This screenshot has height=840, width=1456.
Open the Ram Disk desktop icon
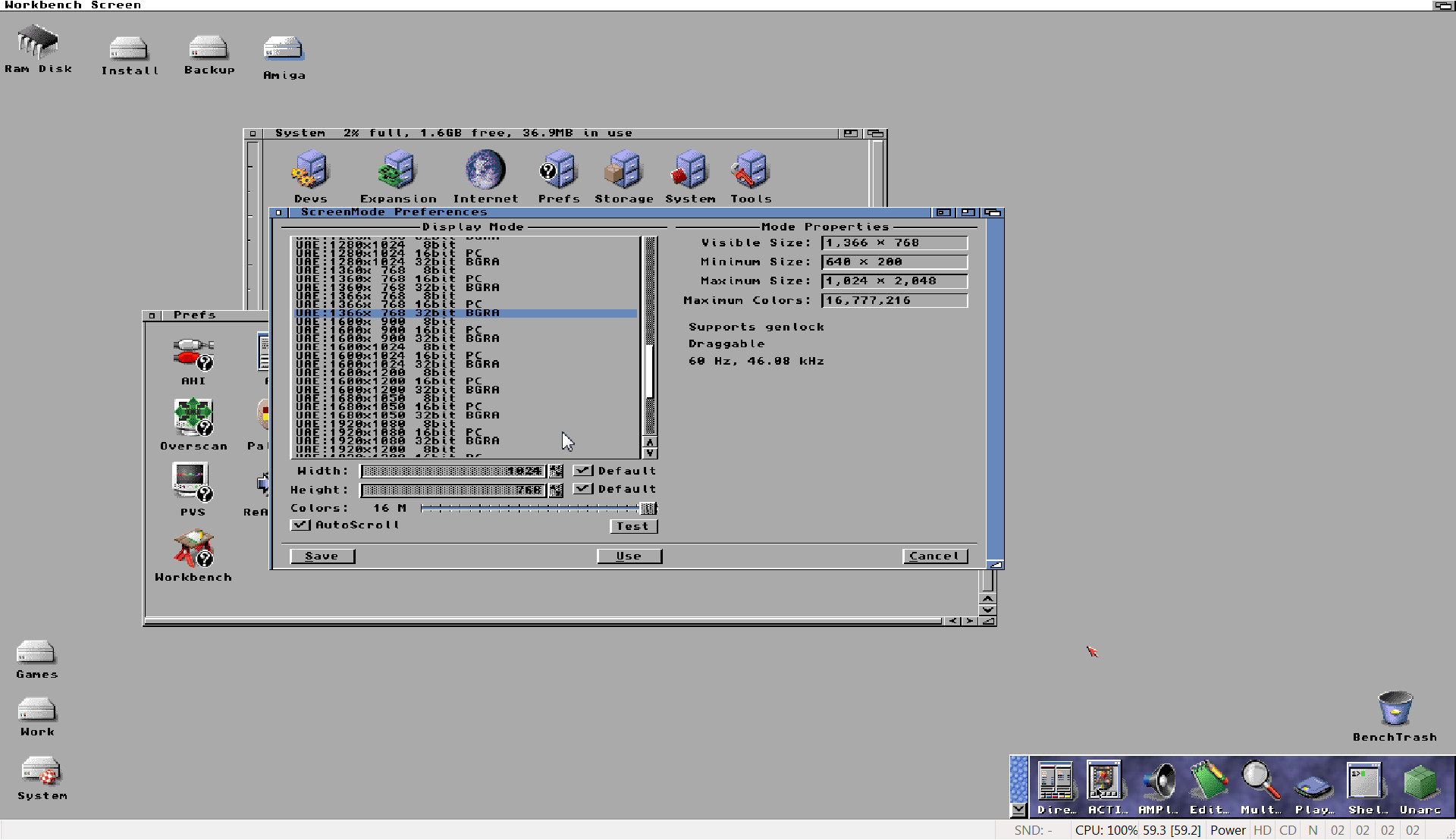click(x=37, y=48)
